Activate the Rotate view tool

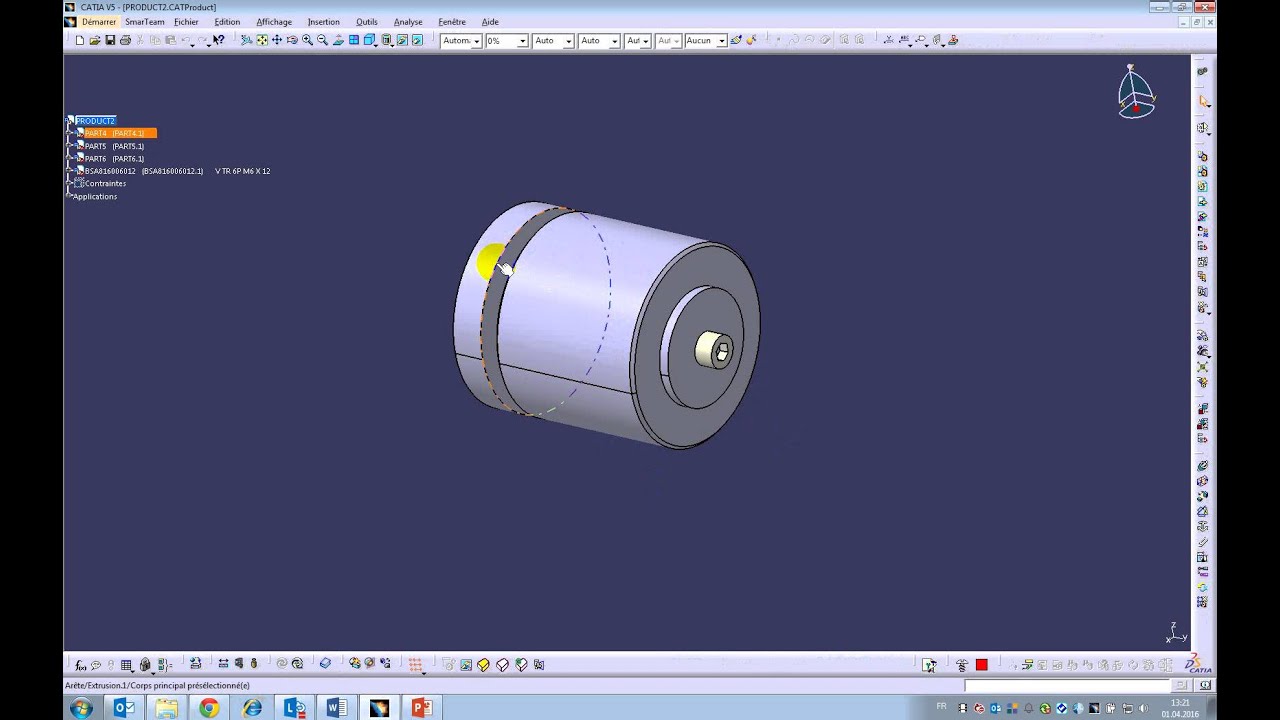(292, 40)
